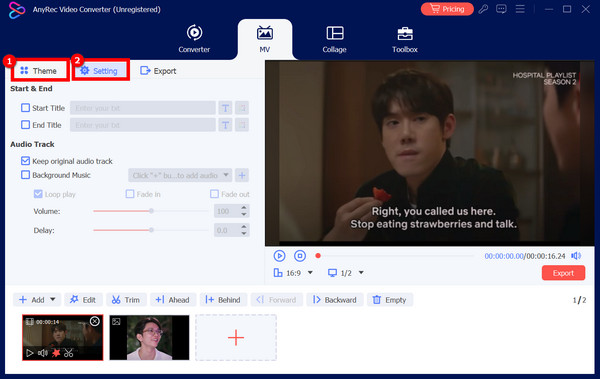Switch to the MV tab
600x379 pixels.
pyautogui.click(x=265, y=39)
